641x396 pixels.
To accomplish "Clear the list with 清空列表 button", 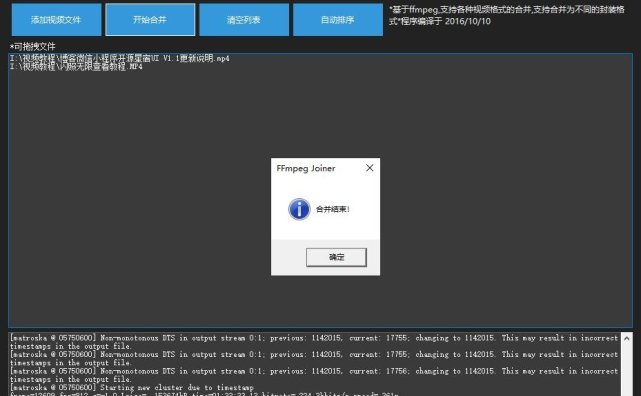I will pyautogui.click(x=244, y=20).
